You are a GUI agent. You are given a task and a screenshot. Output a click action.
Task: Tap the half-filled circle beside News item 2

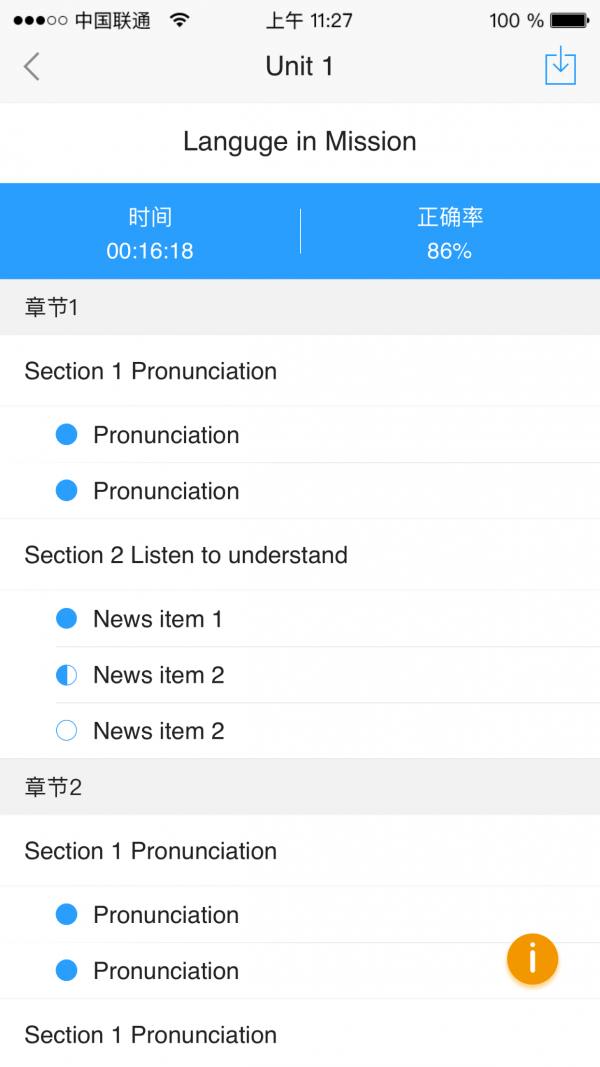pyautogui.click(x=66, y=674)
